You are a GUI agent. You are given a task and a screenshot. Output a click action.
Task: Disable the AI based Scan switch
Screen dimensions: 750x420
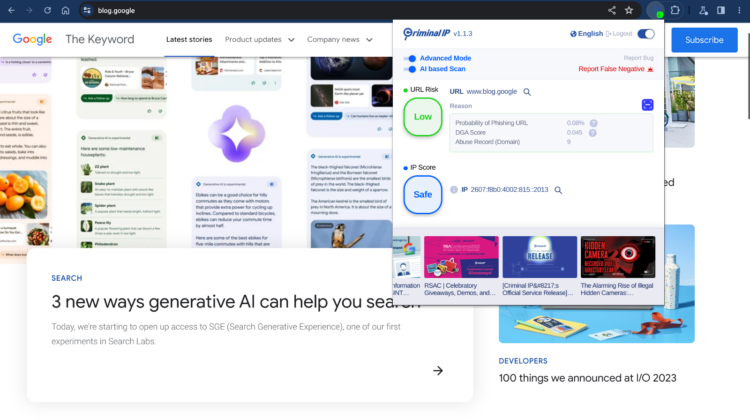pyautogui.click(x=410, y=69)
